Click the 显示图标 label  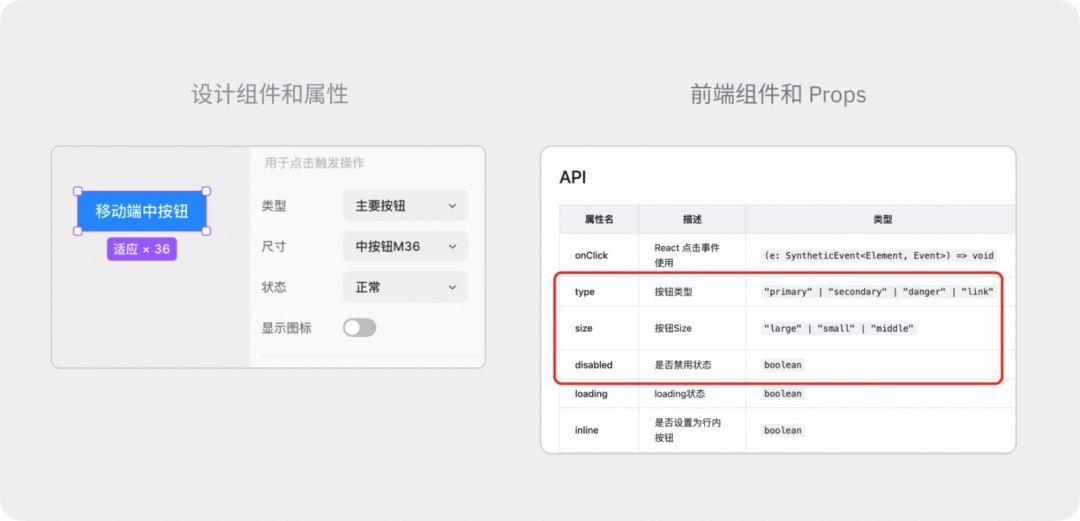pyautogui.click(x=287, y=329)
